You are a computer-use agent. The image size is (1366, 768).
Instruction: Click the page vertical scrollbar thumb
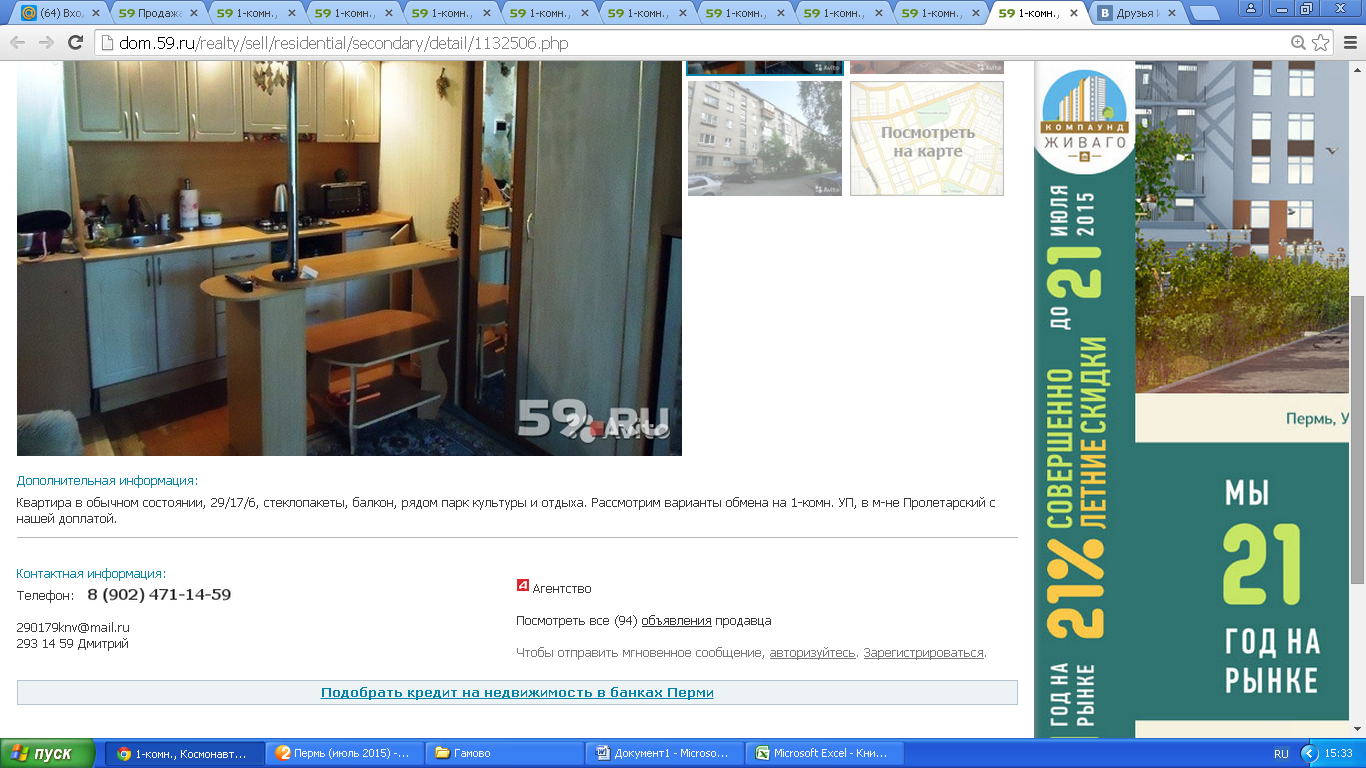click(1357, 440)
